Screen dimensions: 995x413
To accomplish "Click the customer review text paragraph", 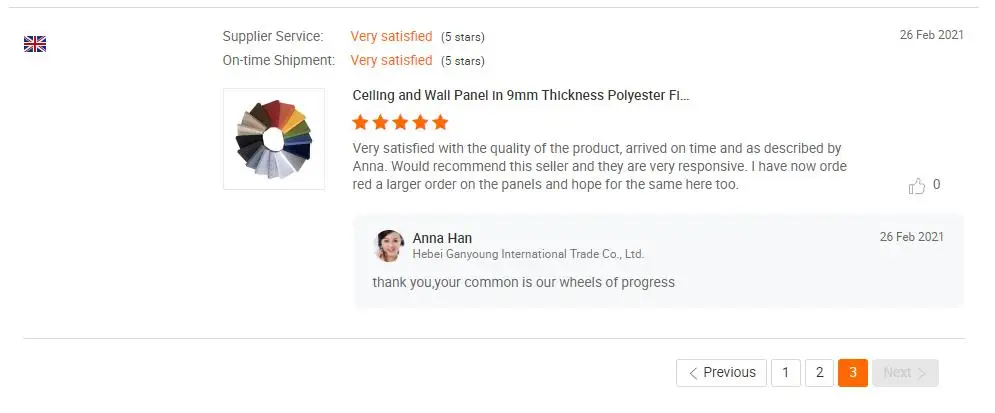I will click(600, 166).
